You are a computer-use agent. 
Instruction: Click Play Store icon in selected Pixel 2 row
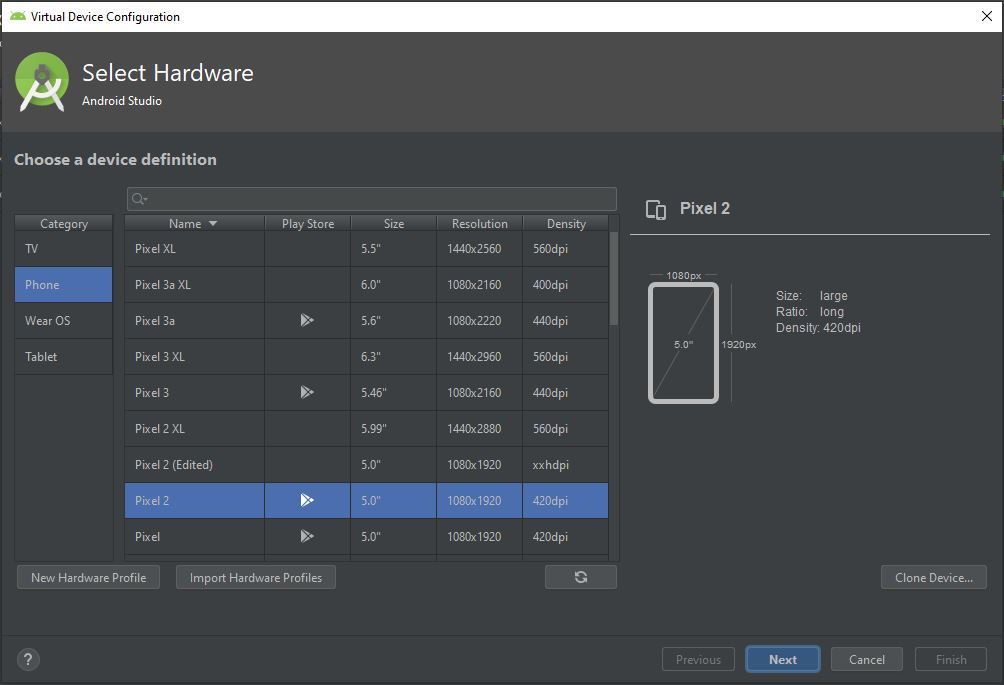(307, 500)
